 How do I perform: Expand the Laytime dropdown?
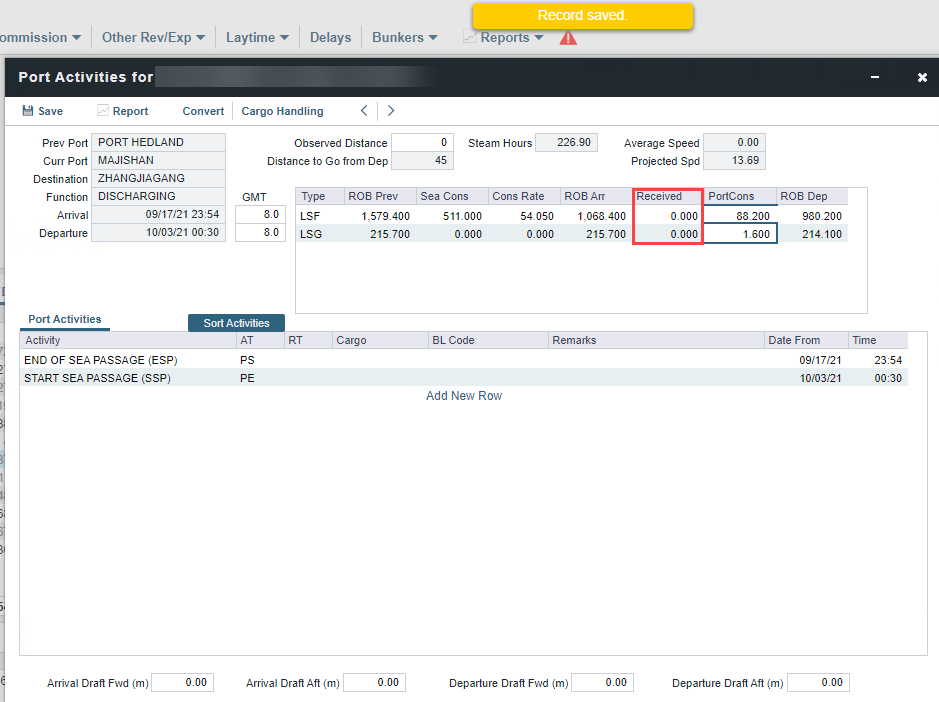(x=257, y=38)
